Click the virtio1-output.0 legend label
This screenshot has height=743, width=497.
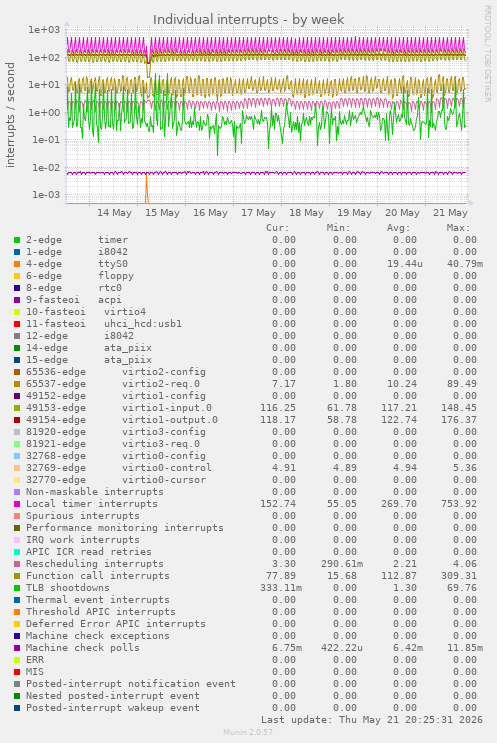tap(170, 420)
